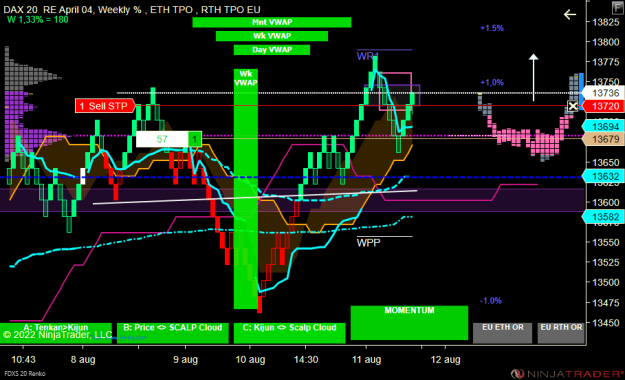Click the EU RTH OR gray box

[x=561, y=333]
